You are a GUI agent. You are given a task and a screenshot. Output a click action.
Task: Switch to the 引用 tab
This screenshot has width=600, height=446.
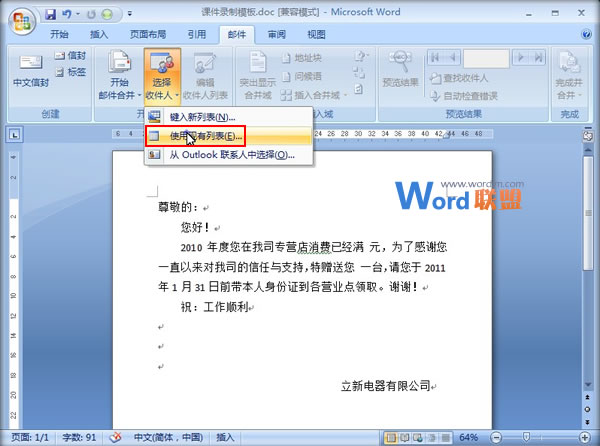click(x=197, y=34)
